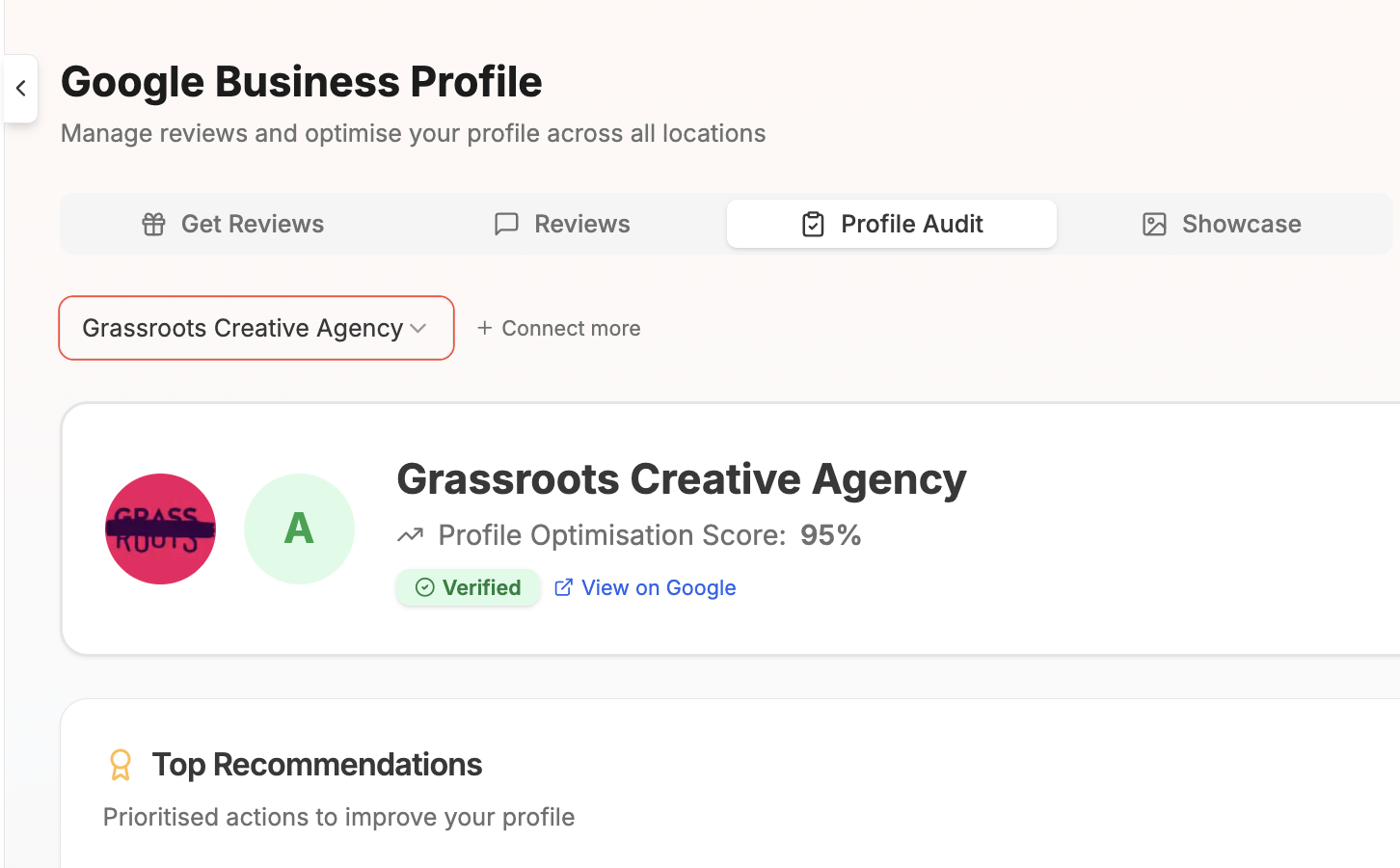Click the trending arrow icon beside Profile Optimisation Score
This screenshot has height=868, width=1400.
[410, 533]
